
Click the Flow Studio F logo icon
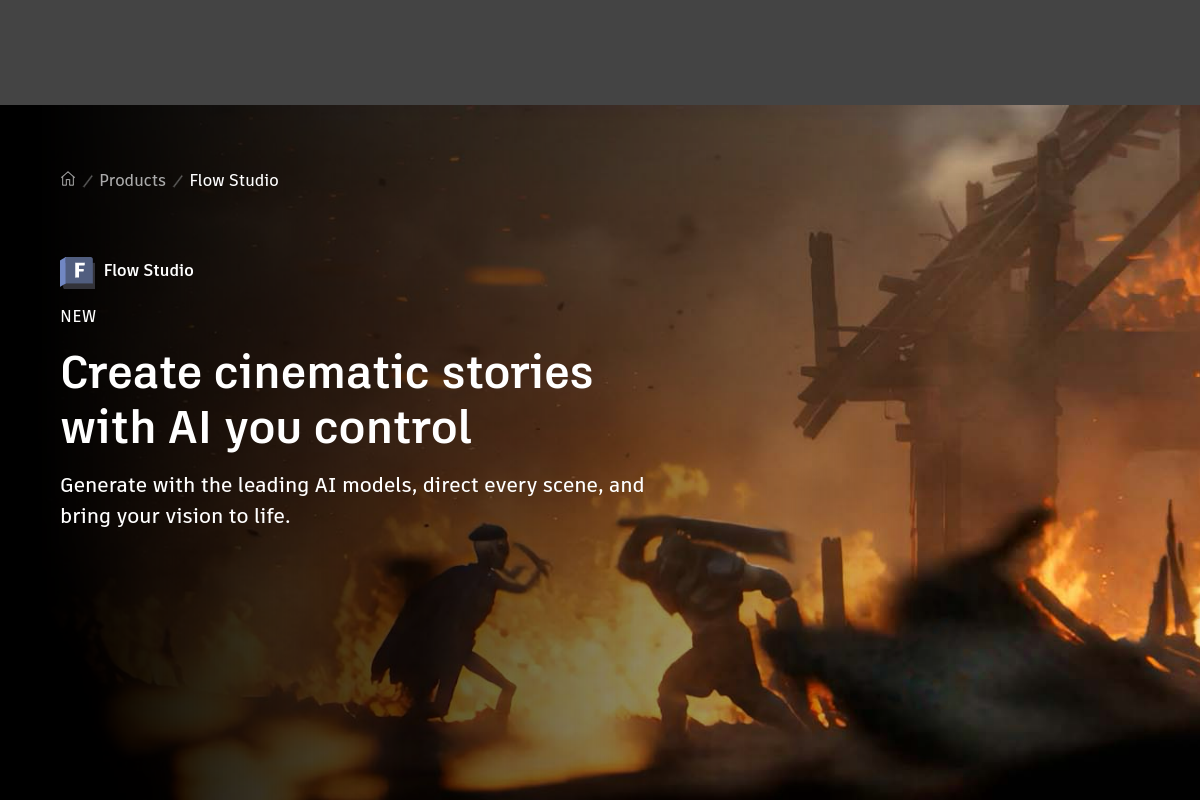click(77, 272)
